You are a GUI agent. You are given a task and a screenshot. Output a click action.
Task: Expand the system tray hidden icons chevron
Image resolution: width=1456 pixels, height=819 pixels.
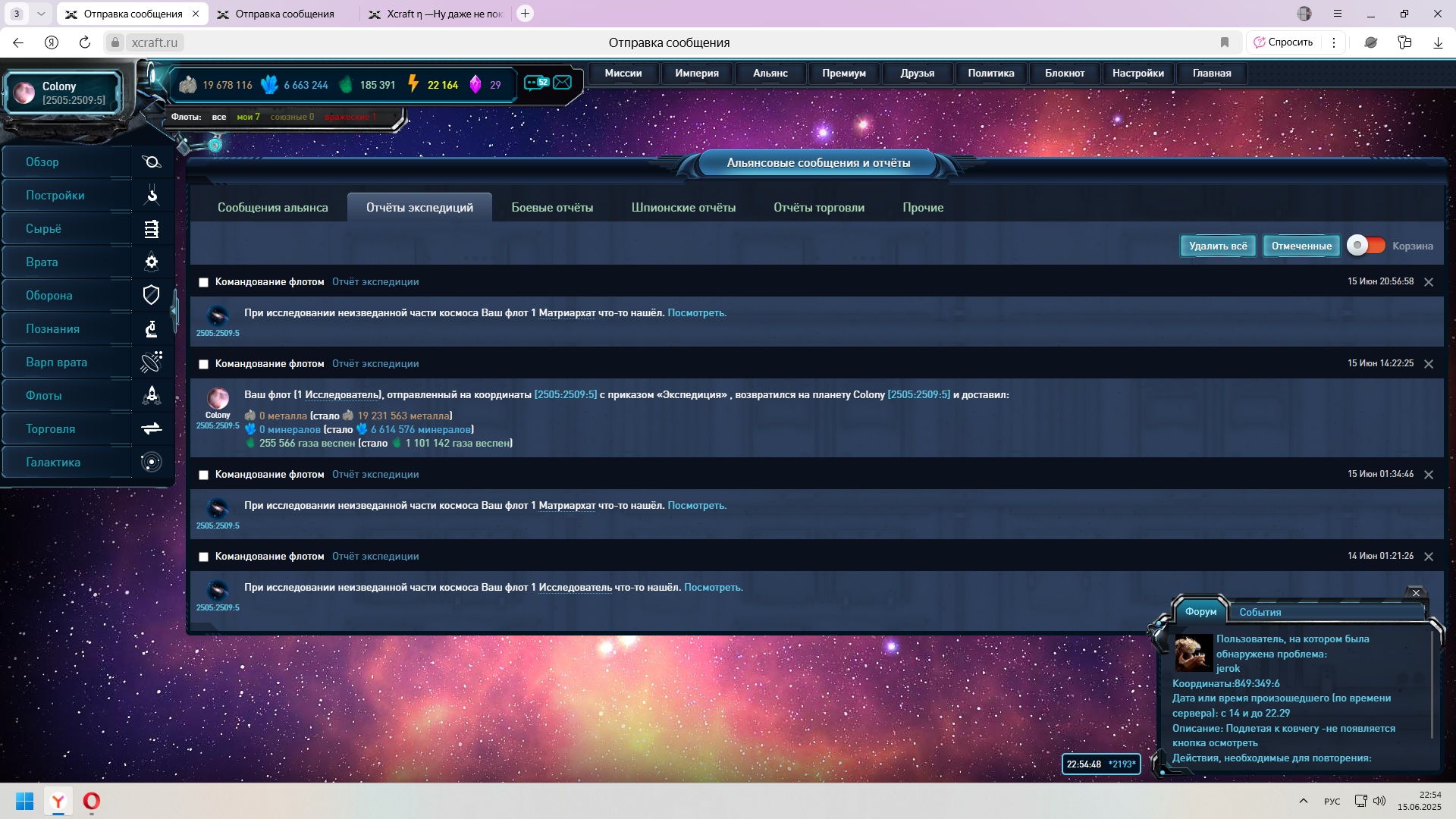pos(1303,801)
